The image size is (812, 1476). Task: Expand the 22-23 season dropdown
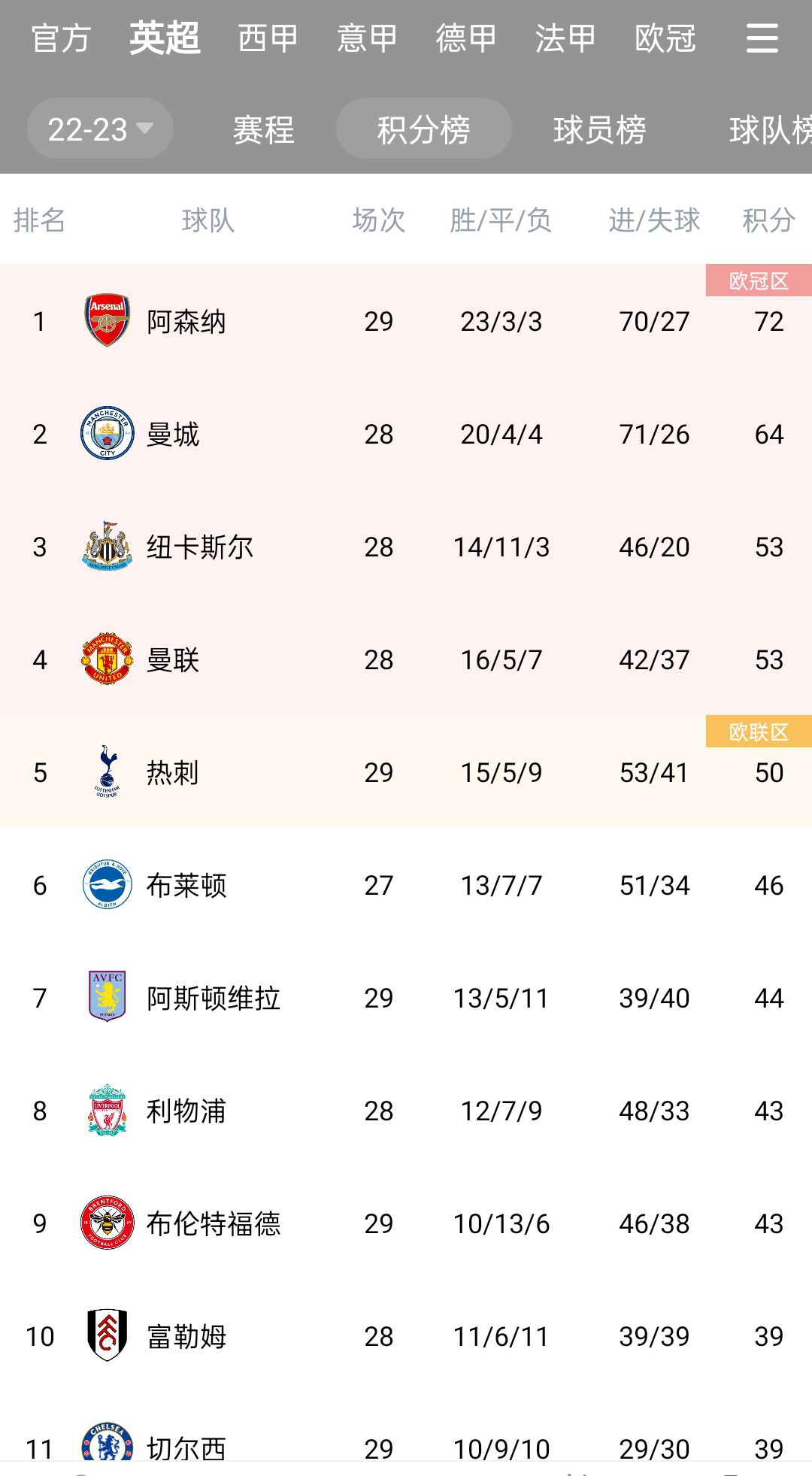[x=100, y=129]
